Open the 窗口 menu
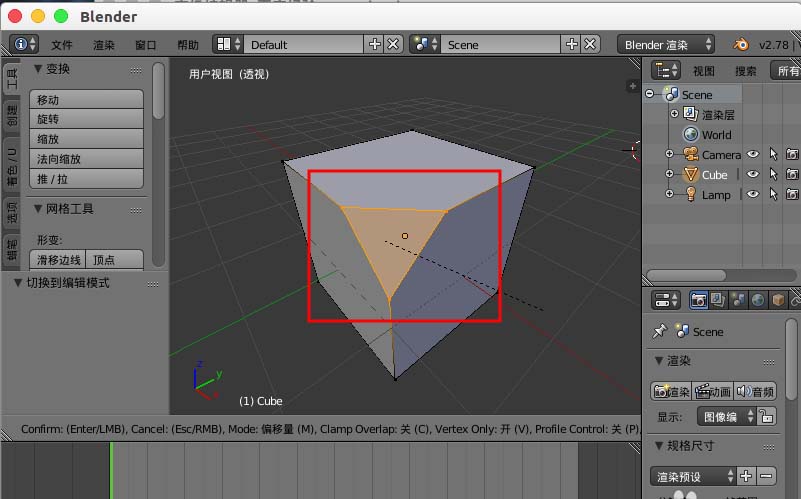Image resolution: width=801 pixels, height=499 pixels. [x=146, y=45]
